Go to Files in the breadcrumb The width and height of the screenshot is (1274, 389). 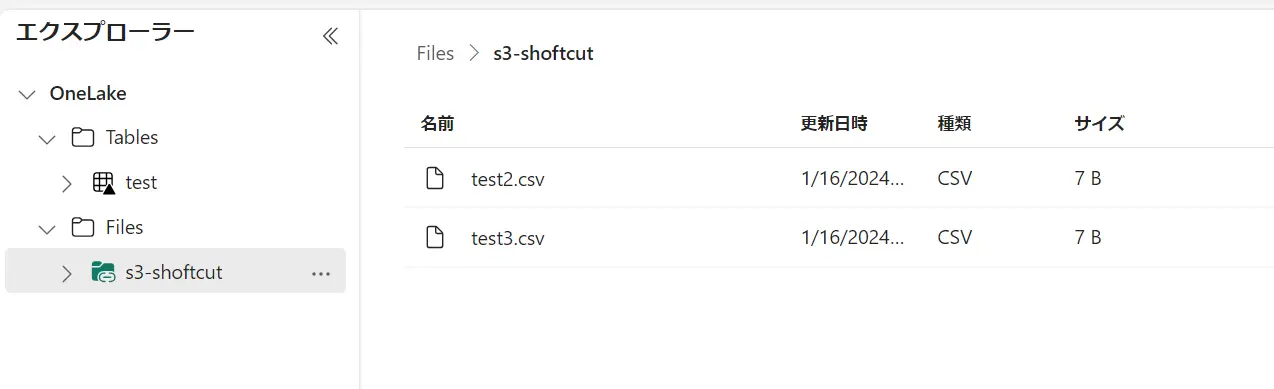[435, 54]
